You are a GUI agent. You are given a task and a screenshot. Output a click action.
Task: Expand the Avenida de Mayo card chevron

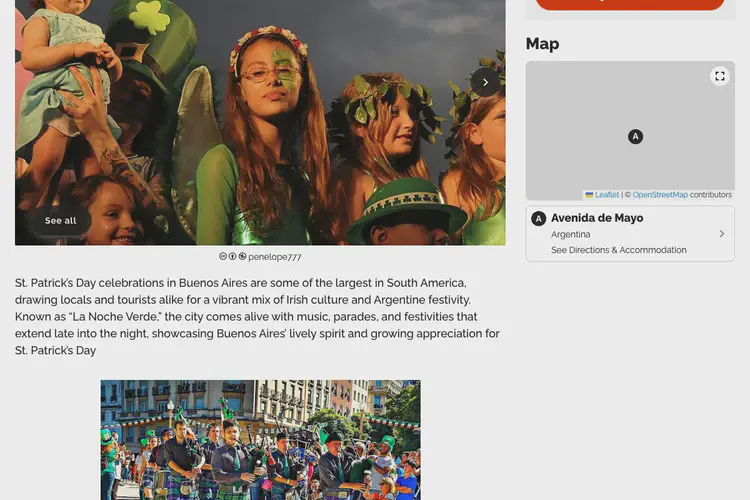[x=721, y=233]
